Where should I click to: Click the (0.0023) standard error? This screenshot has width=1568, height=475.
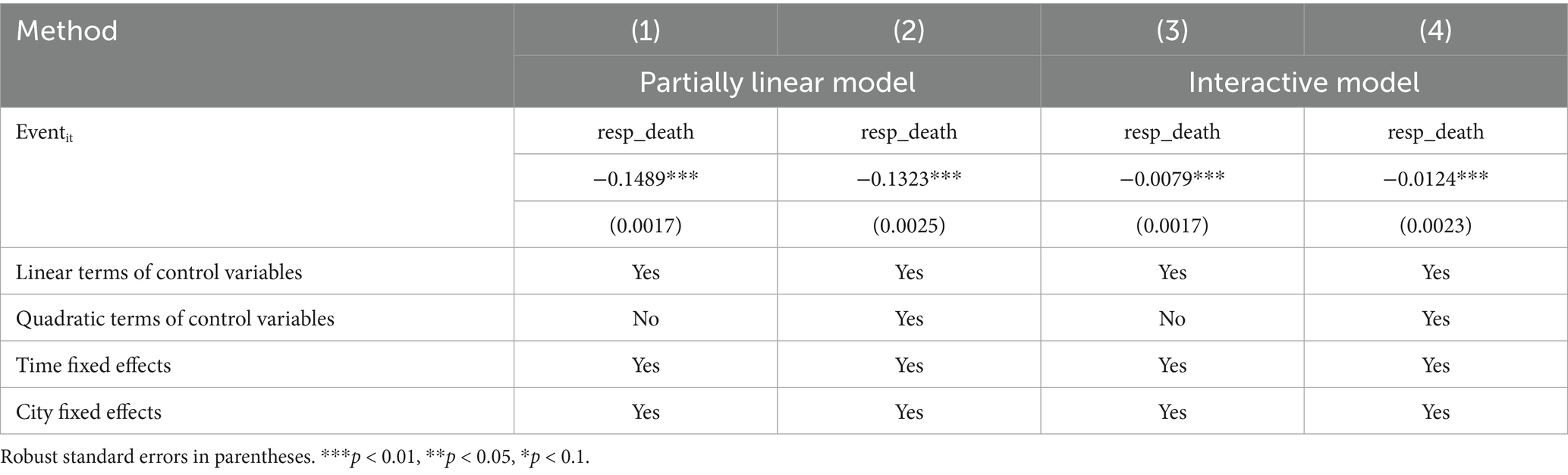tap(1435, 225)
